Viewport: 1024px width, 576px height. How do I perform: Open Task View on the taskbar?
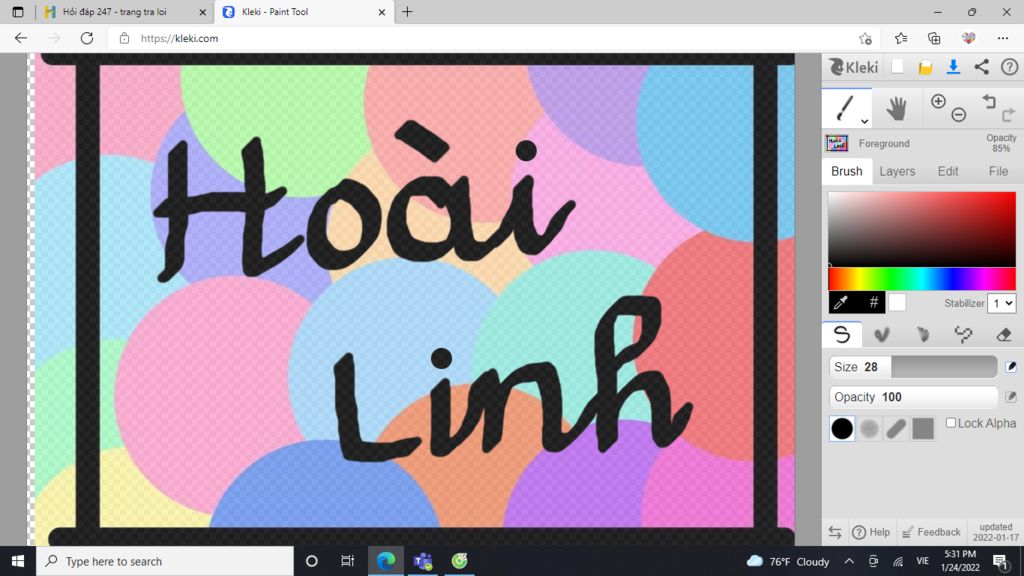(347, 561)
